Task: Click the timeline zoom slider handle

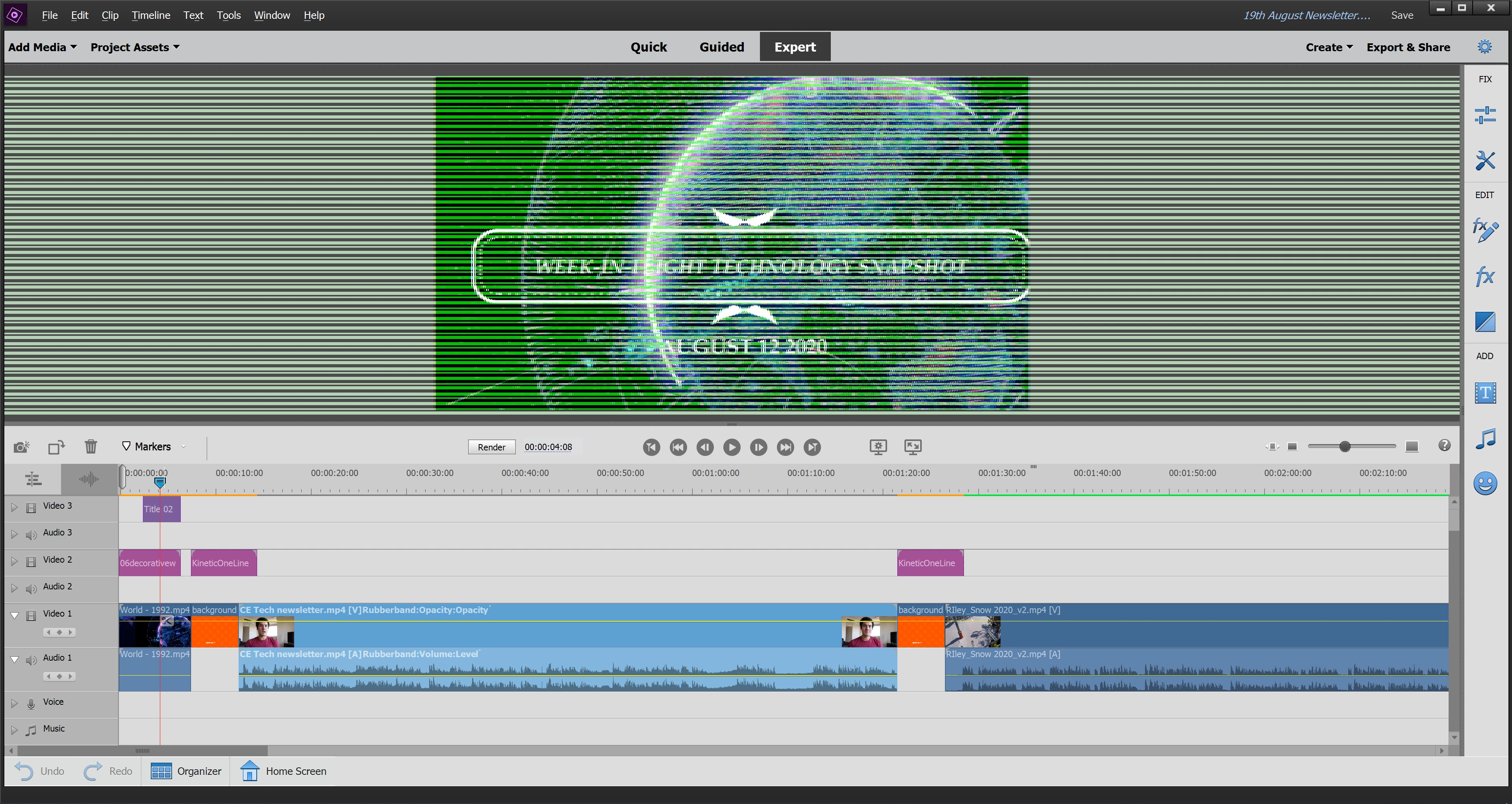Action: [x=1345, y=447]
